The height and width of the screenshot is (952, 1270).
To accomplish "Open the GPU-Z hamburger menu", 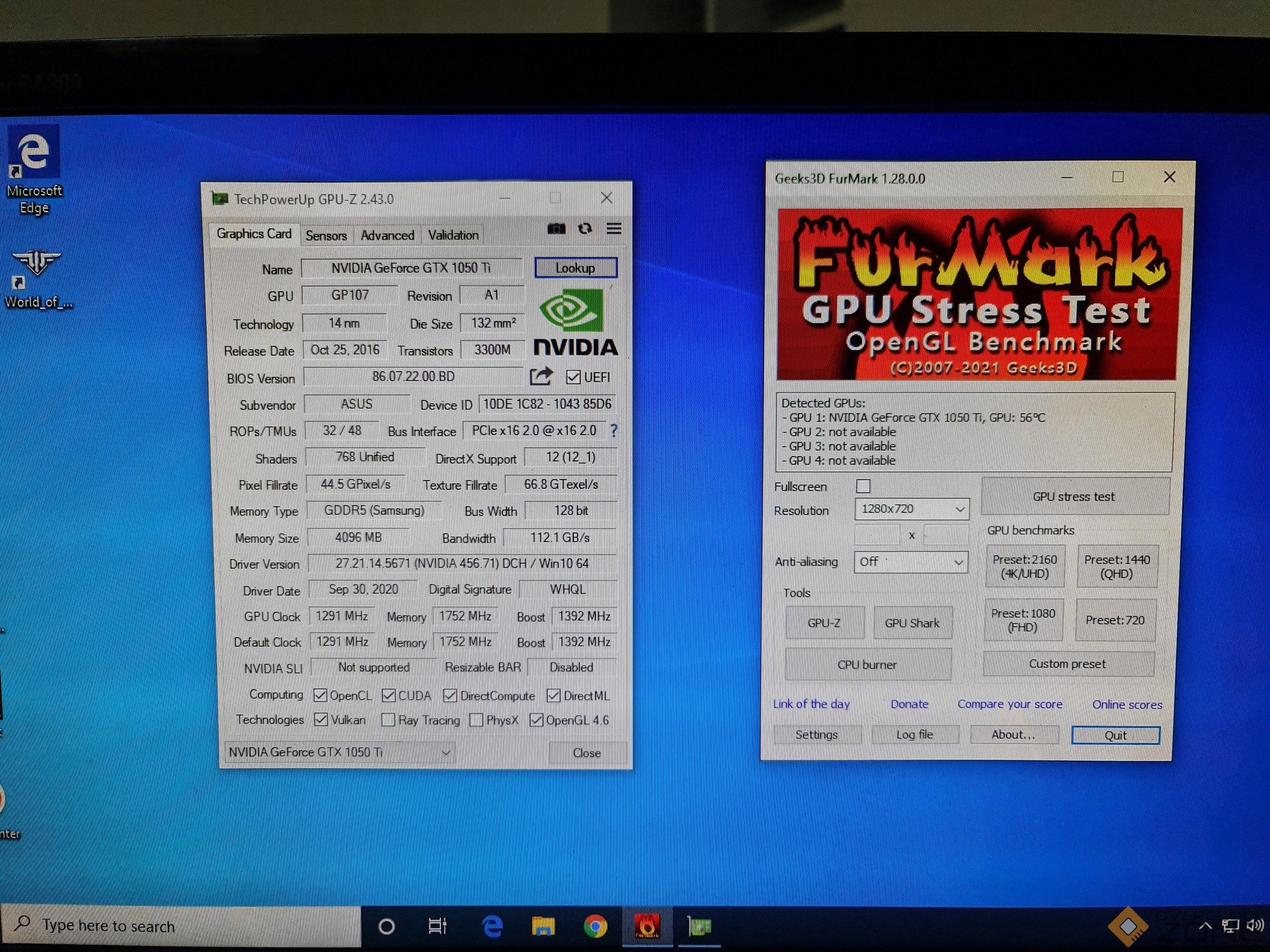I will (x=614, y=229).
